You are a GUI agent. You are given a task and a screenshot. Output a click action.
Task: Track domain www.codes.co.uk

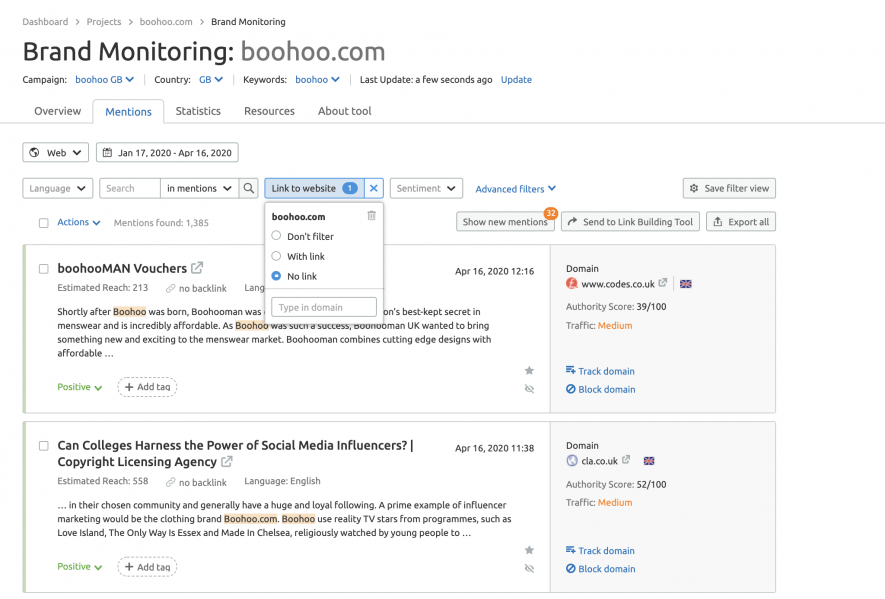tap(601, 371)
